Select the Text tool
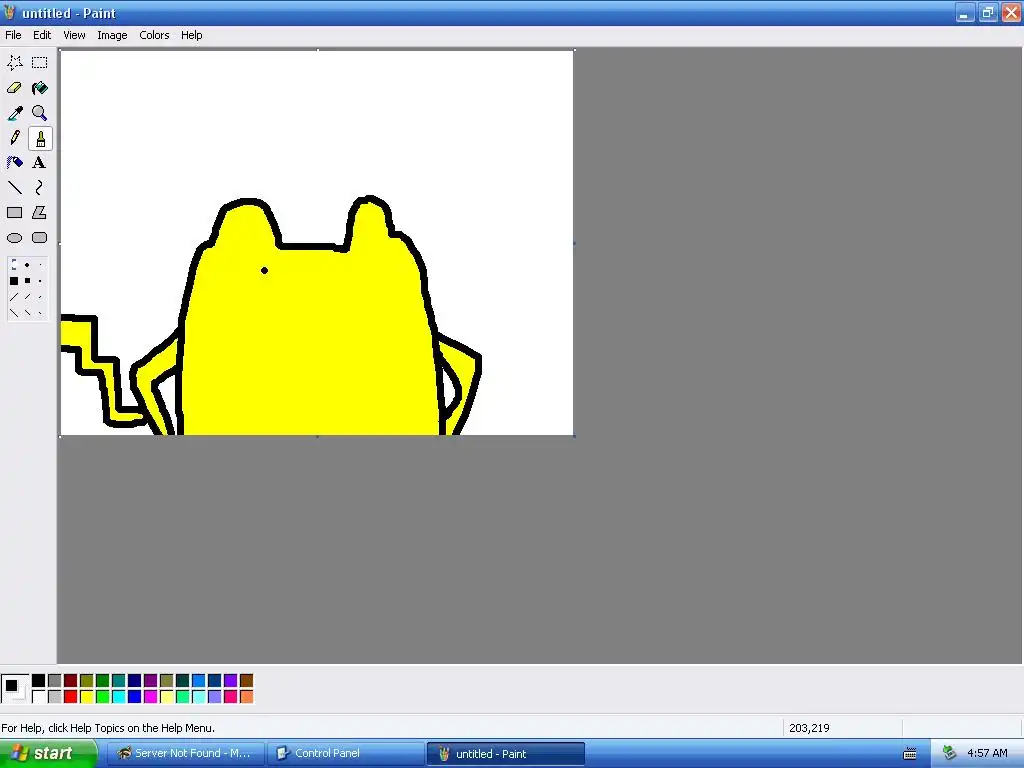1024x768 pixels. (40, 163)
